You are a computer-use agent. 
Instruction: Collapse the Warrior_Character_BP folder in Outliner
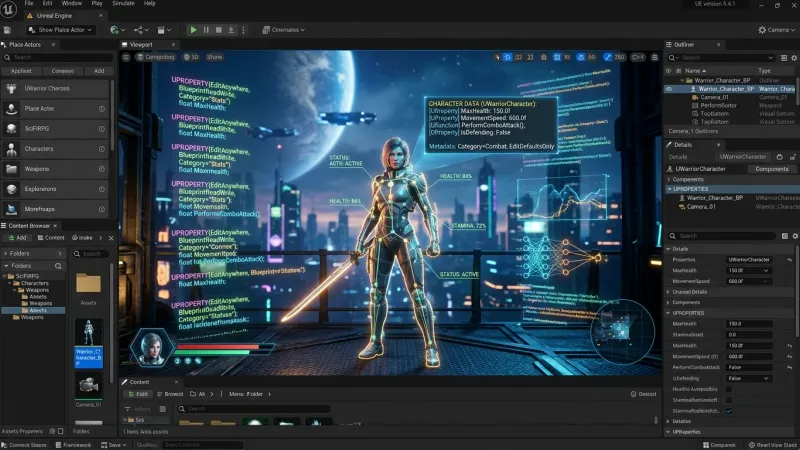[683, 81]
